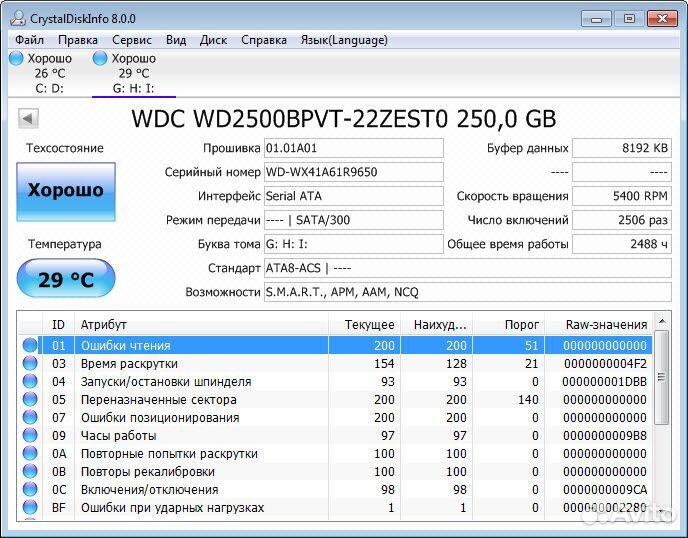Open the Сервис menu

pyautogui.click(x=132, y=40)
